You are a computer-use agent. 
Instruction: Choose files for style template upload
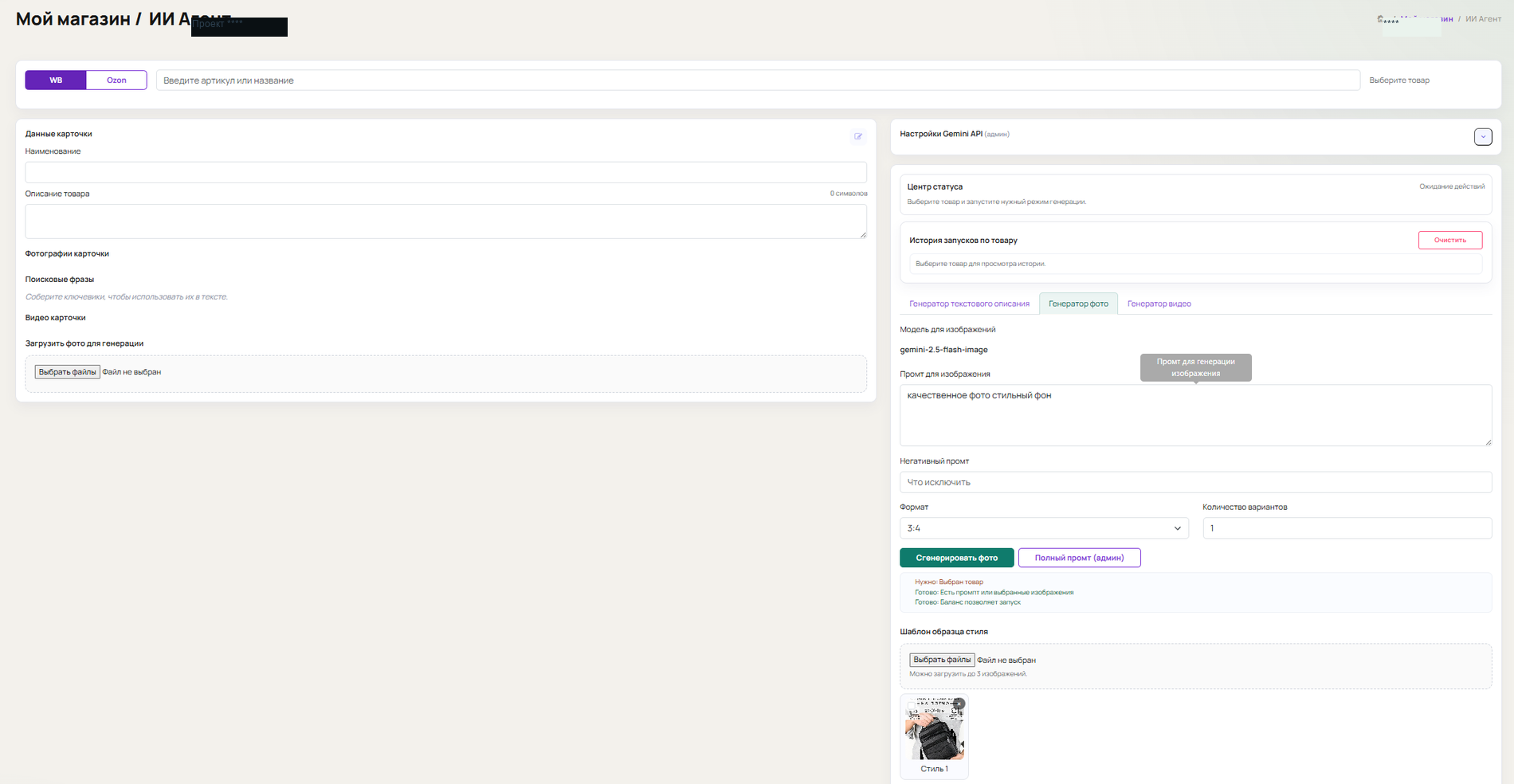pyautogui.click(x=942, y=660)
